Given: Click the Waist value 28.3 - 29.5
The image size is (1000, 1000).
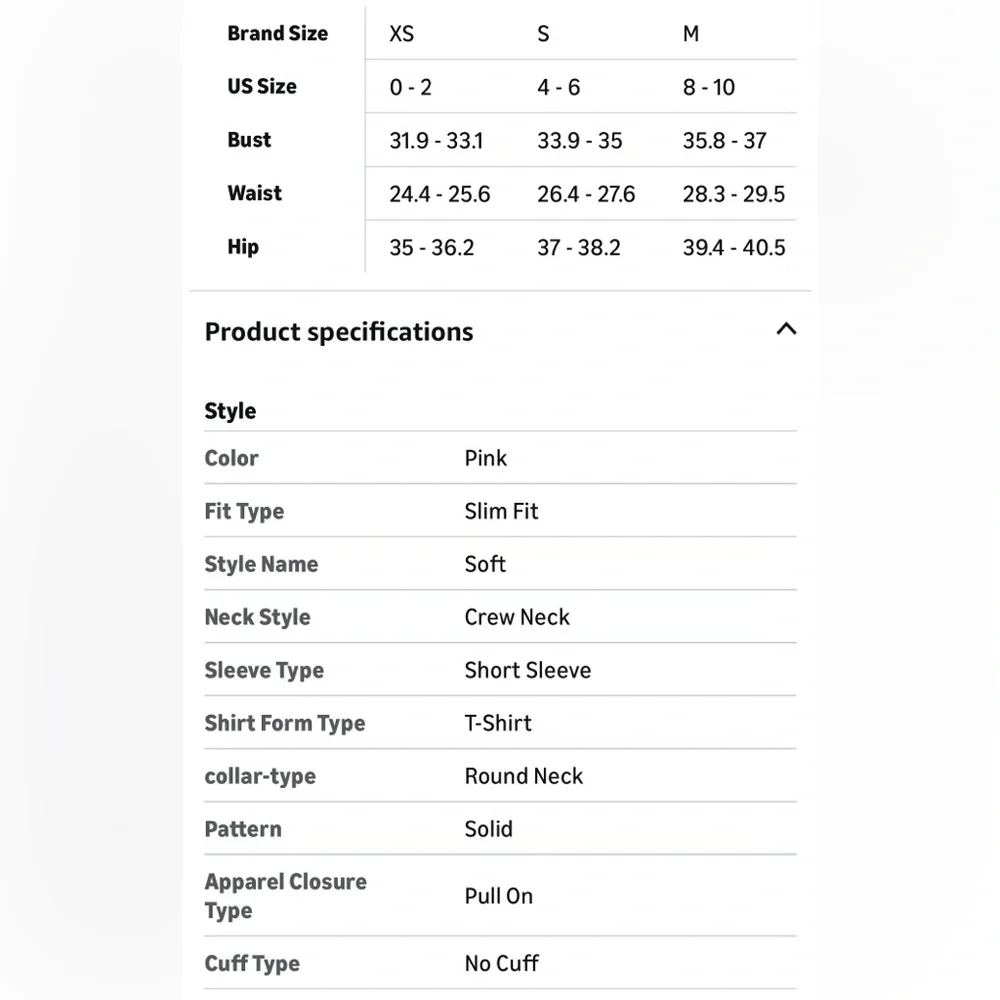Looking at the screenshot, I should click(x=734, y=194).
